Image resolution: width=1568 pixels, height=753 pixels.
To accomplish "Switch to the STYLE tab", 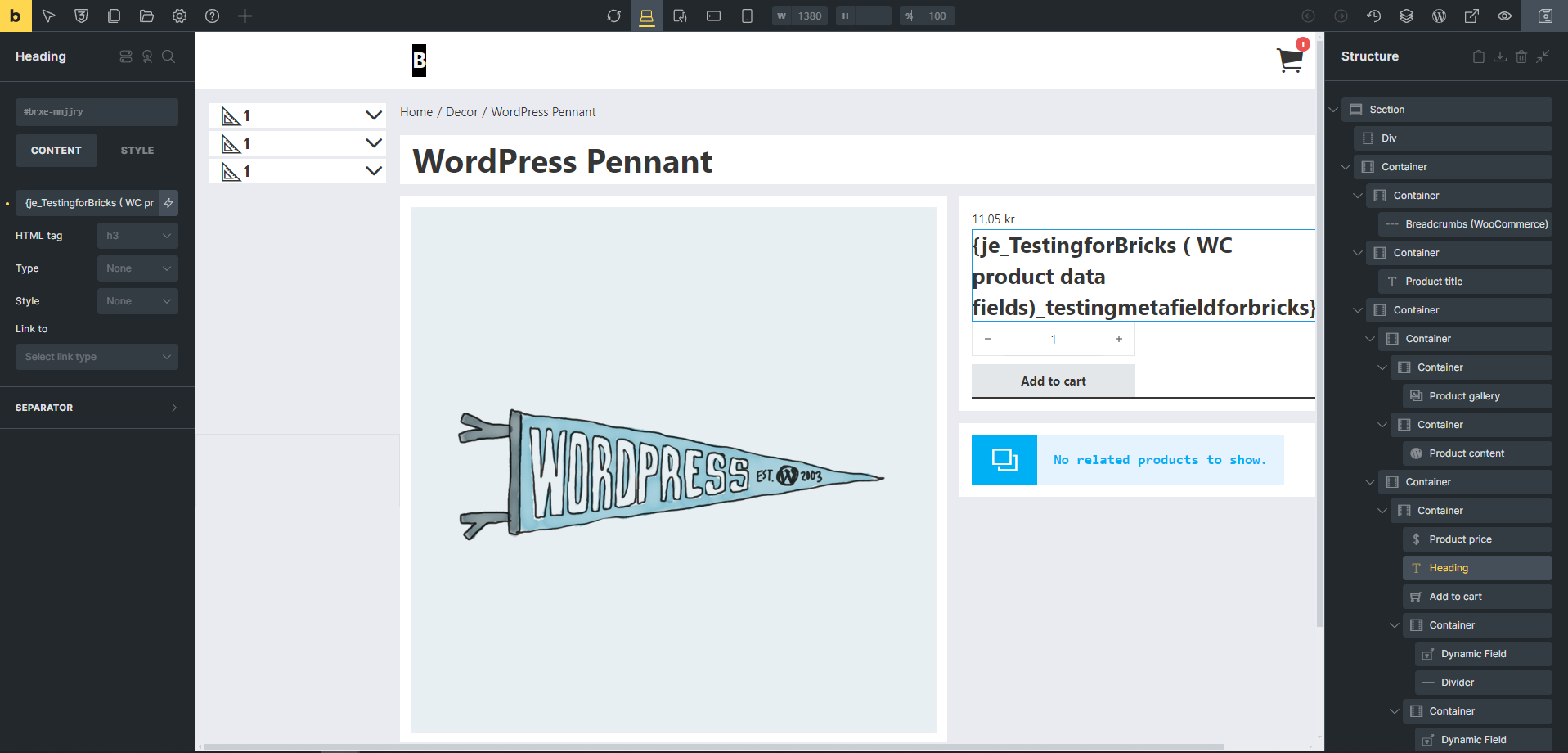I will click(x=137, y=151).
